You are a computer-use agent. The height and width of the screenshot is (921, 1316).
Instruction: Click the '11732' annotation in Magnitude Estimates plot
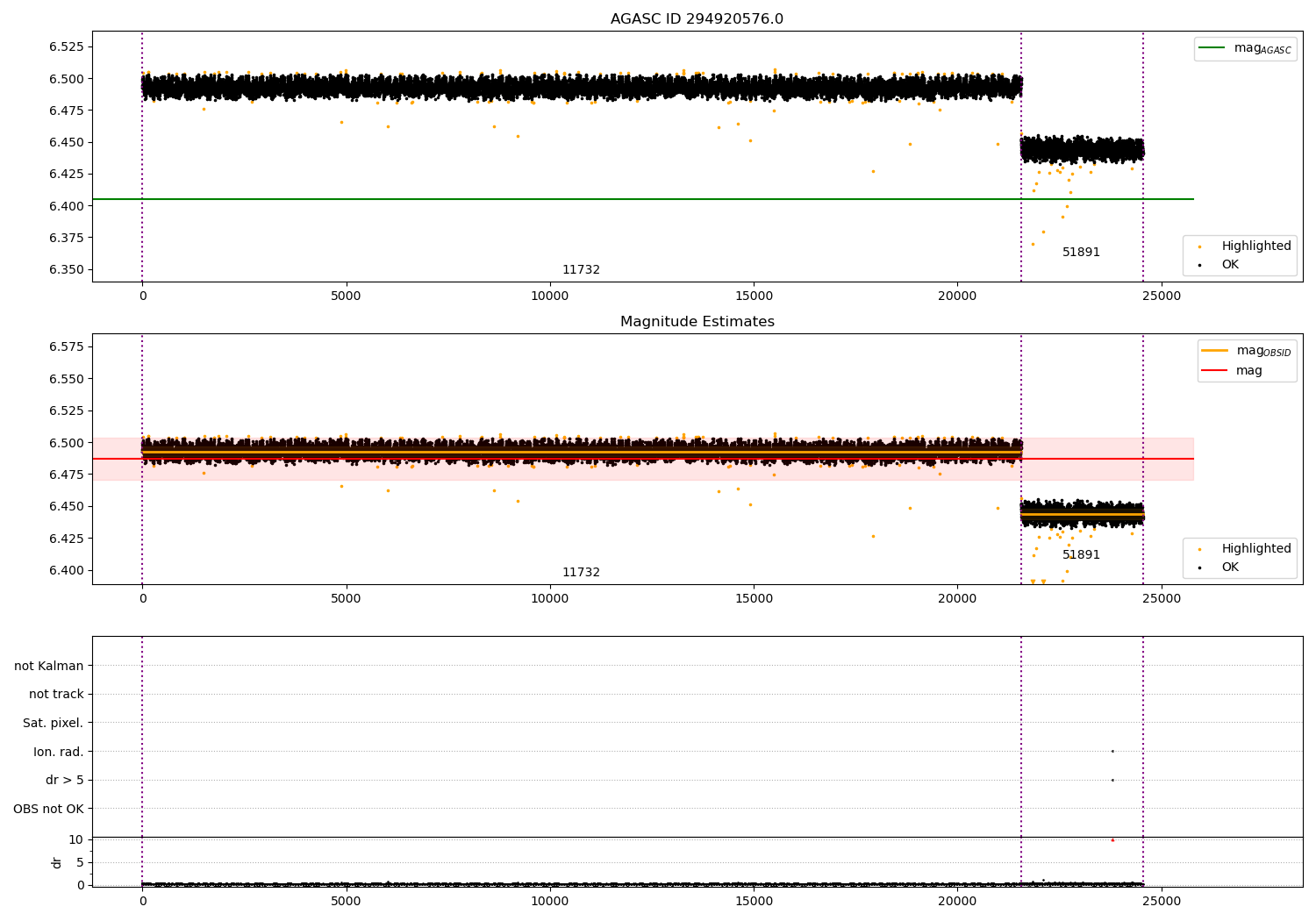[581, 572]
